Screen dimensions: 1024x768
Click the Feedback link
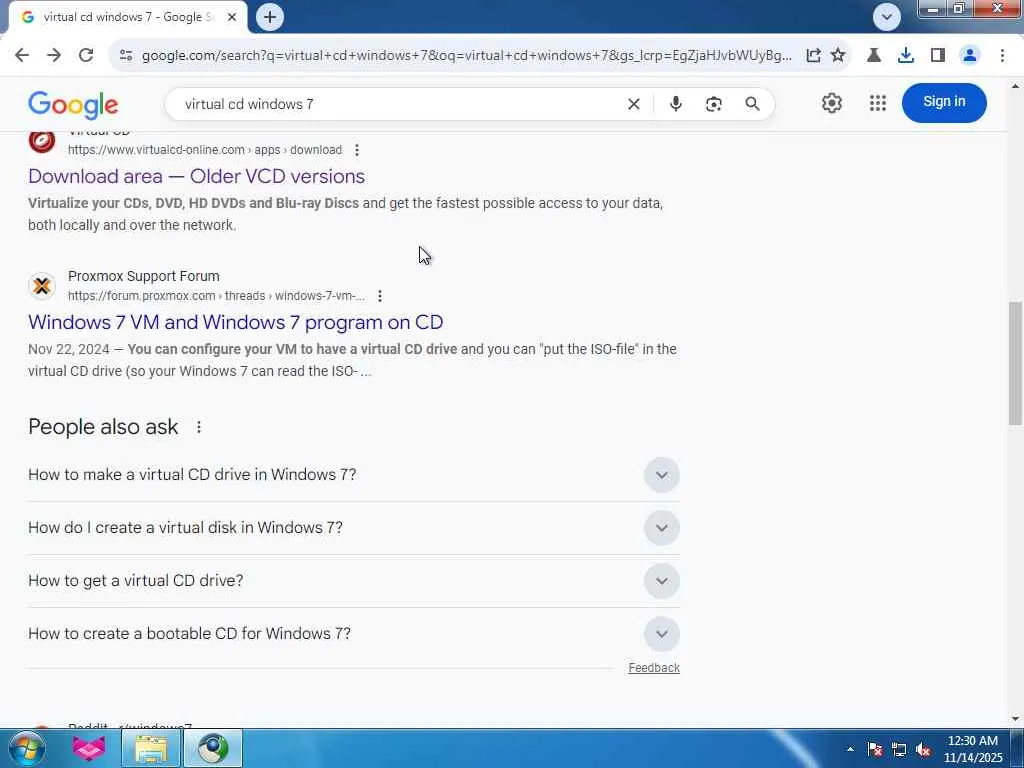pyautogui.click(x=654, y=667)
